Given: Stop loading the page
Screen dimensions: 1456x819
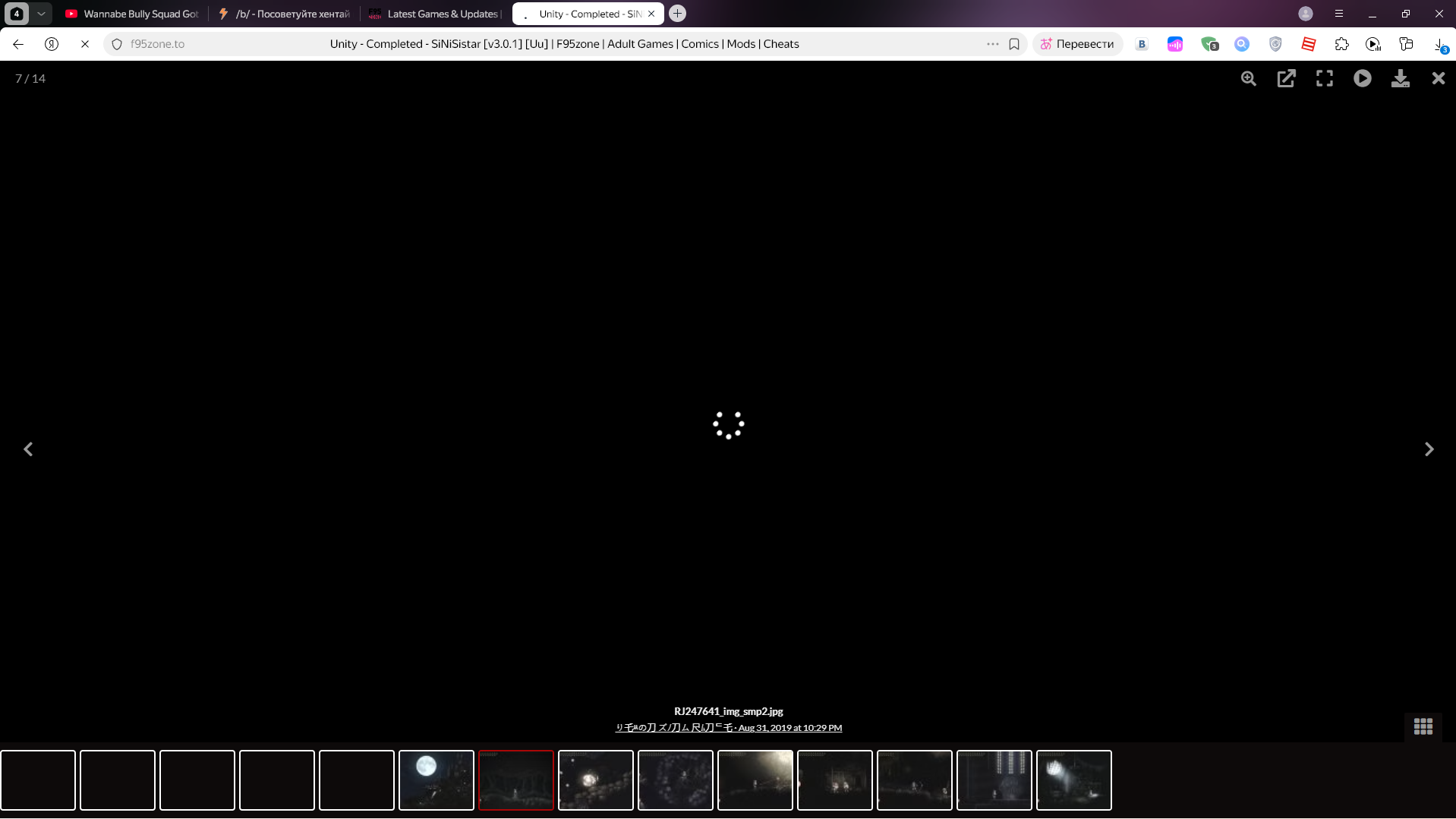Looking at the screenshot, I should [x=85, y=44].
